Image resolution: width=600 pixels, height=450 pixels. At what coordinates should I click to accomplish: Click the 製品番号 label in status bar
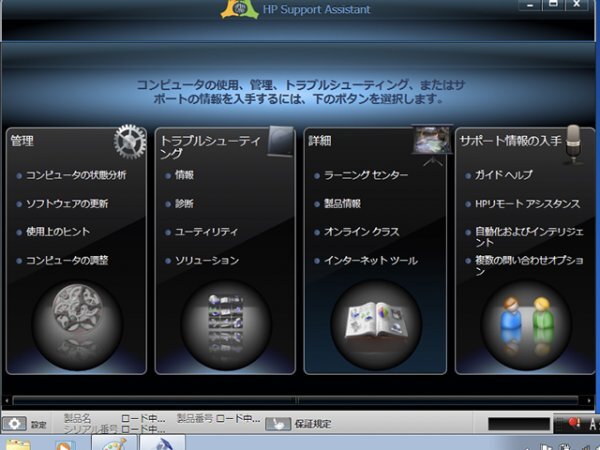point(194,418)
